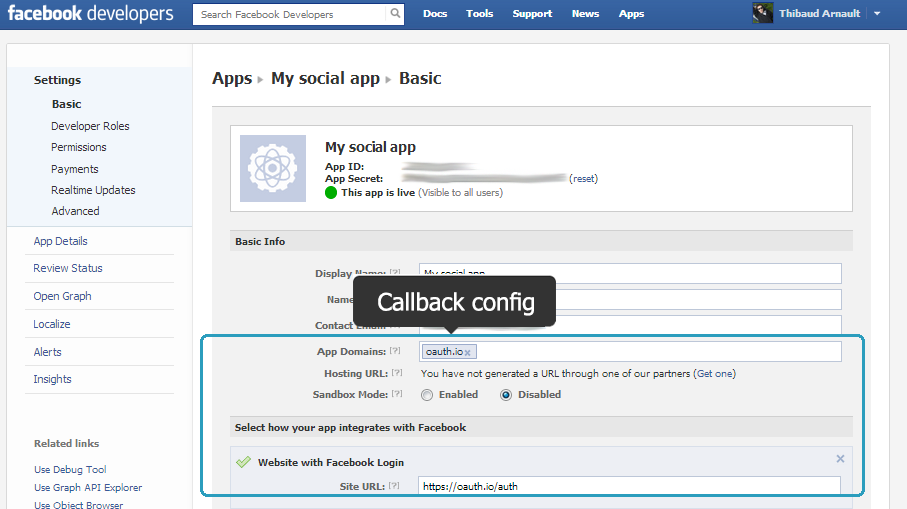Click Website with Facebook Login header
The image size is (907, 509).
point(331,462)
